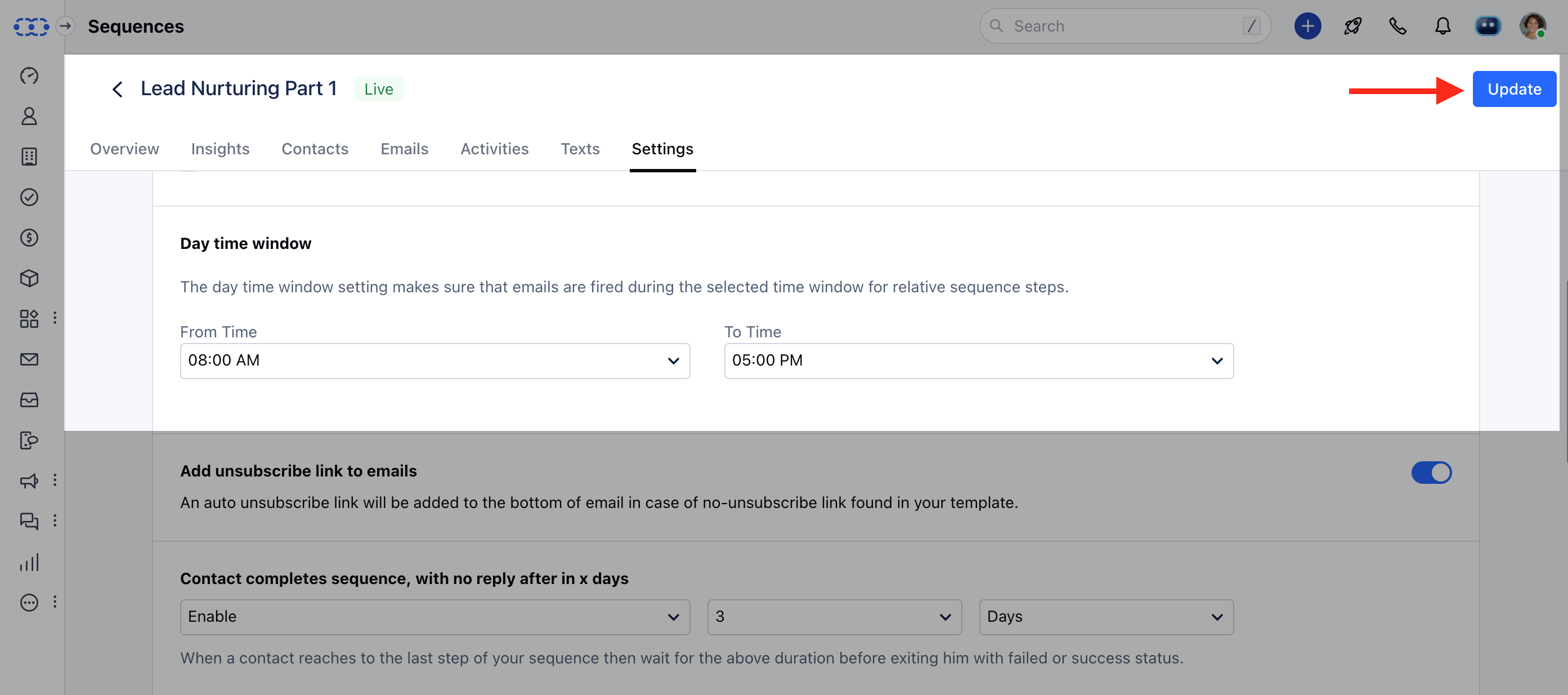Switch to the Activities tab
Screen dimensions: 1568x695
pos(494,149)
